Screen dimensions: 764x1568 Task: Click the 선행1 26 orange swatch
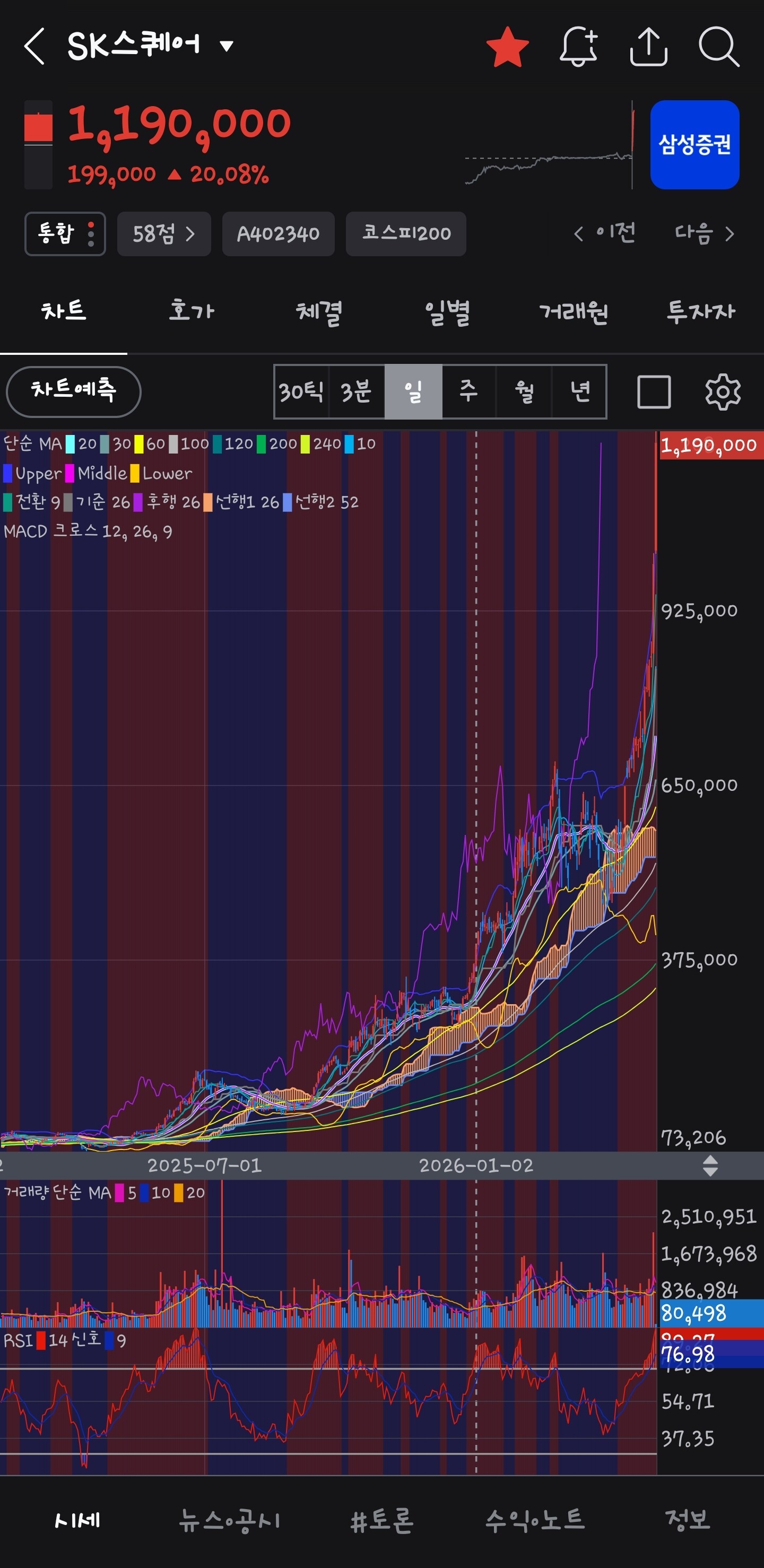207,503
